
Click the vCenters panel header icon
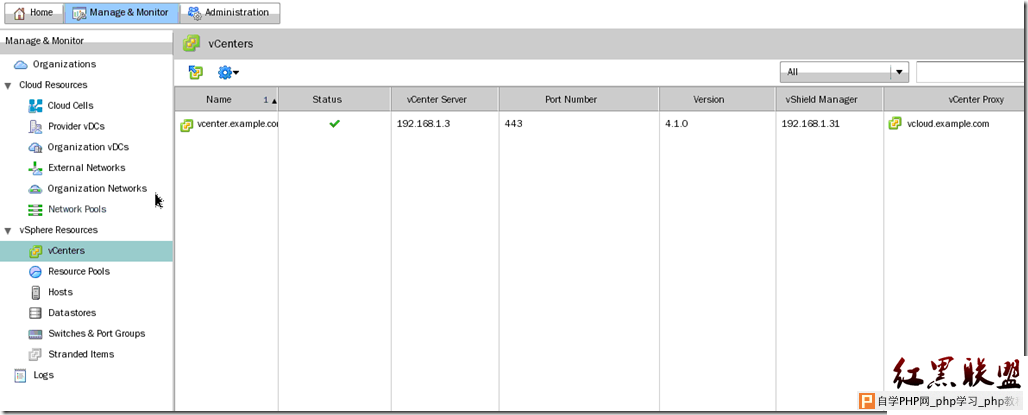[191, 44]
